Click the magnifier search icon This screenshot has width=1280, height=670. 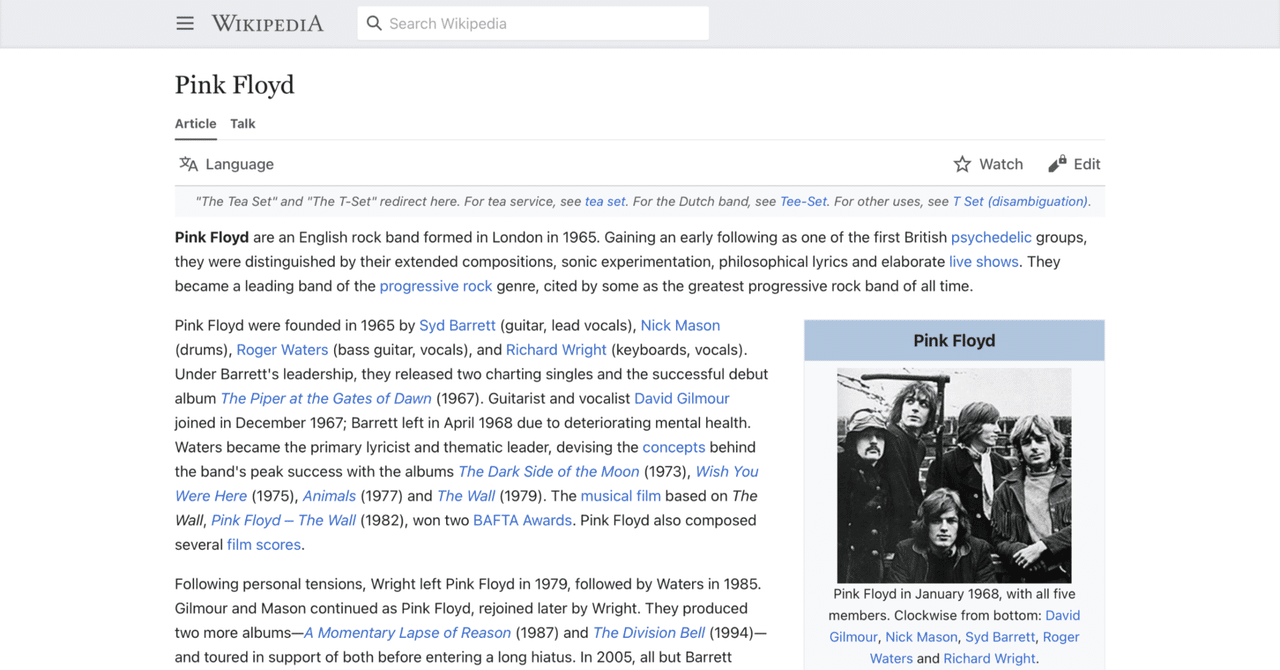pyautogui.click(x=374, y=23)
